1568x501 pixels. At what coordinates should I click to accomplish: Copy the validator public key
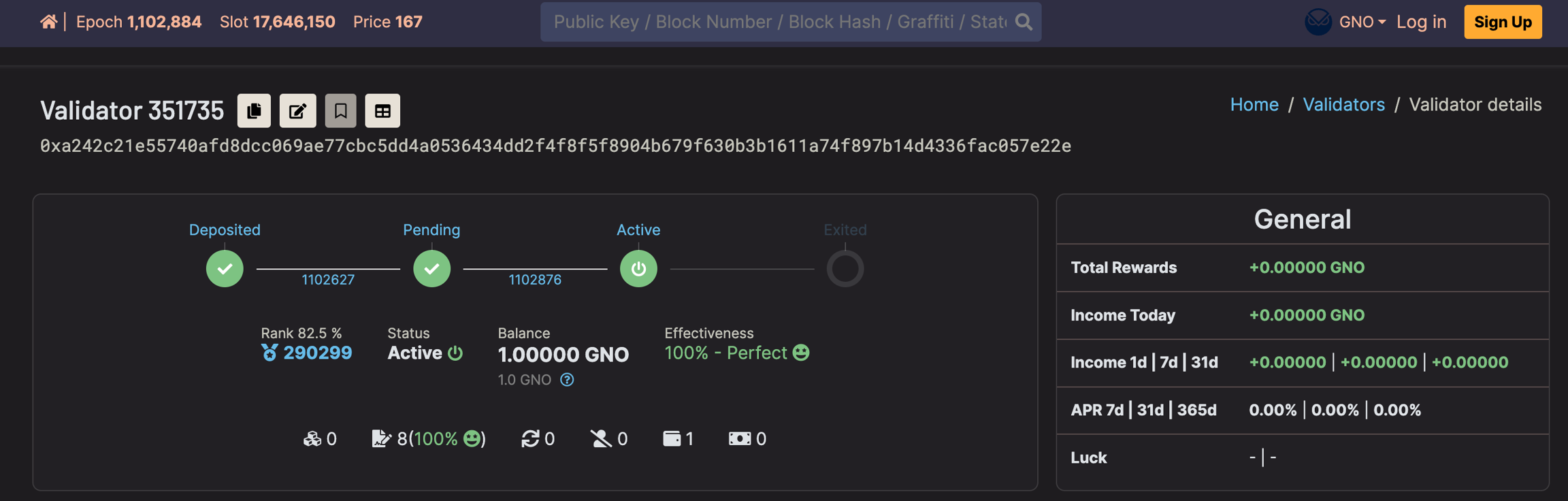tap(254, 111)
